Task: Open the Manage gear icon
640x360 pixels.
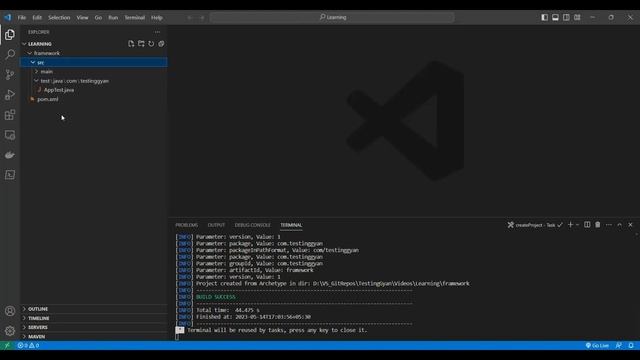Action: pos(10,331)
